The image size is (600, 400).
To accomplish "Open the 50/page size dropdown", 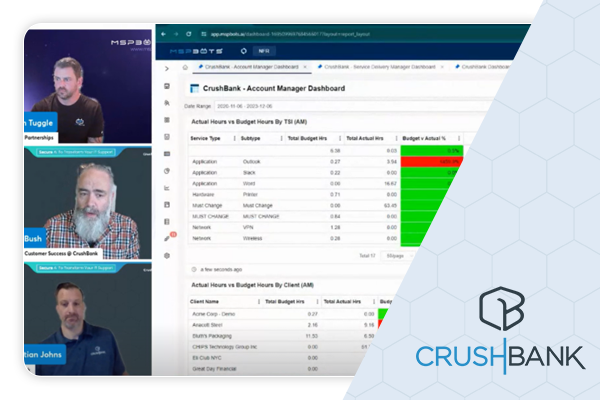I will pos(398,256).
